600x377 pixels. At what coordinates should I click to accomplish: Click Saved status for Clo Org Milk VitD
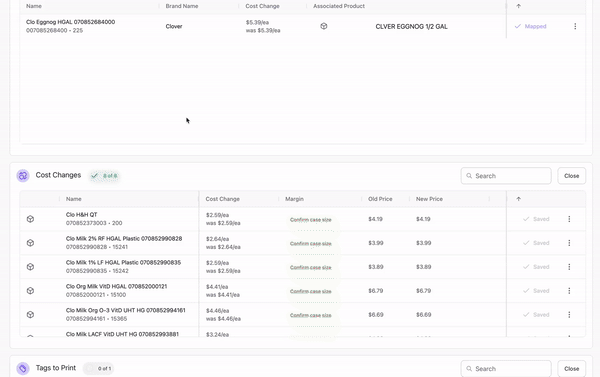pos(536,291)
